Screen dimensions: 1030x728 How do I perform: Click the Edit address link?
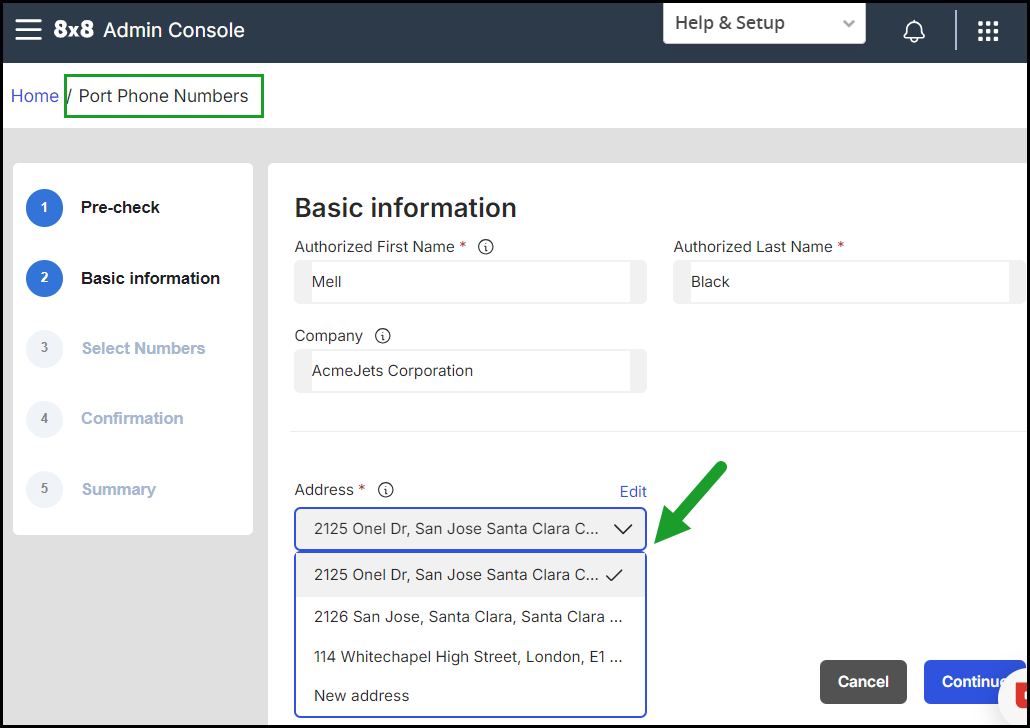633,491
